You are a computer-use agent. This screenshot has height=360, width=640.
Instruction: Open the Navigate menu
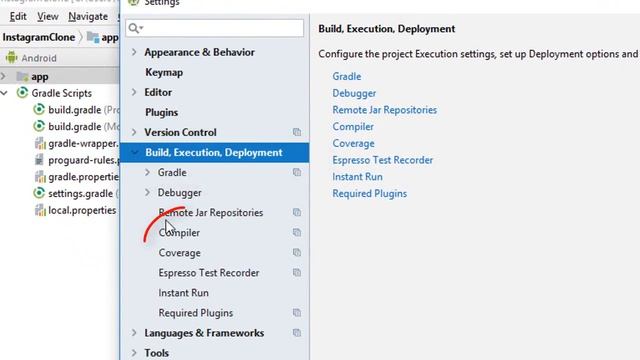[x=88, y=17]
